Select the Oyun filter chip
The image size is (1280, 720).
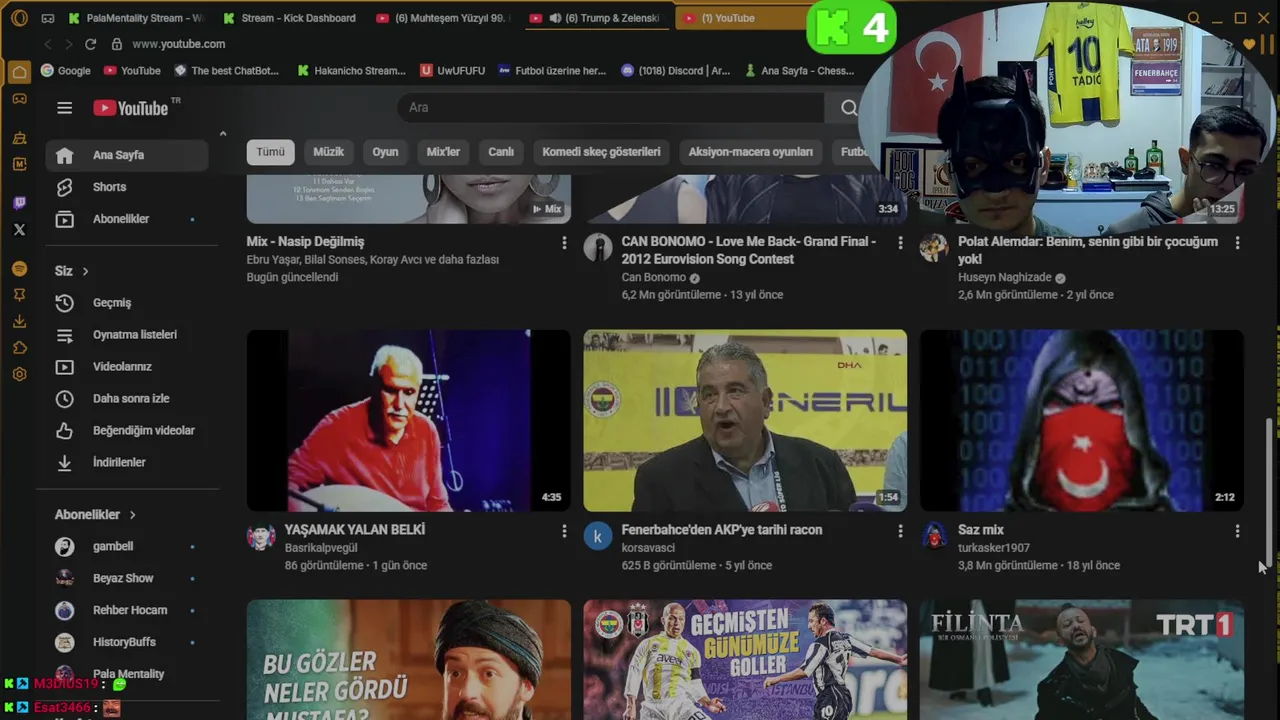(385, 152)
